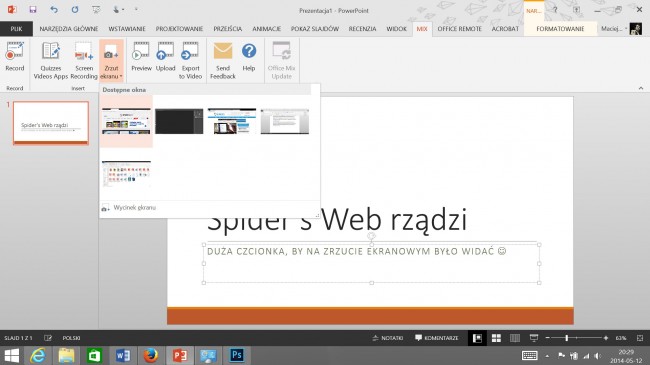Switch to Normal view in status bar
The height and width of the screenshot is (365, 650).
[x=477, y=338]
